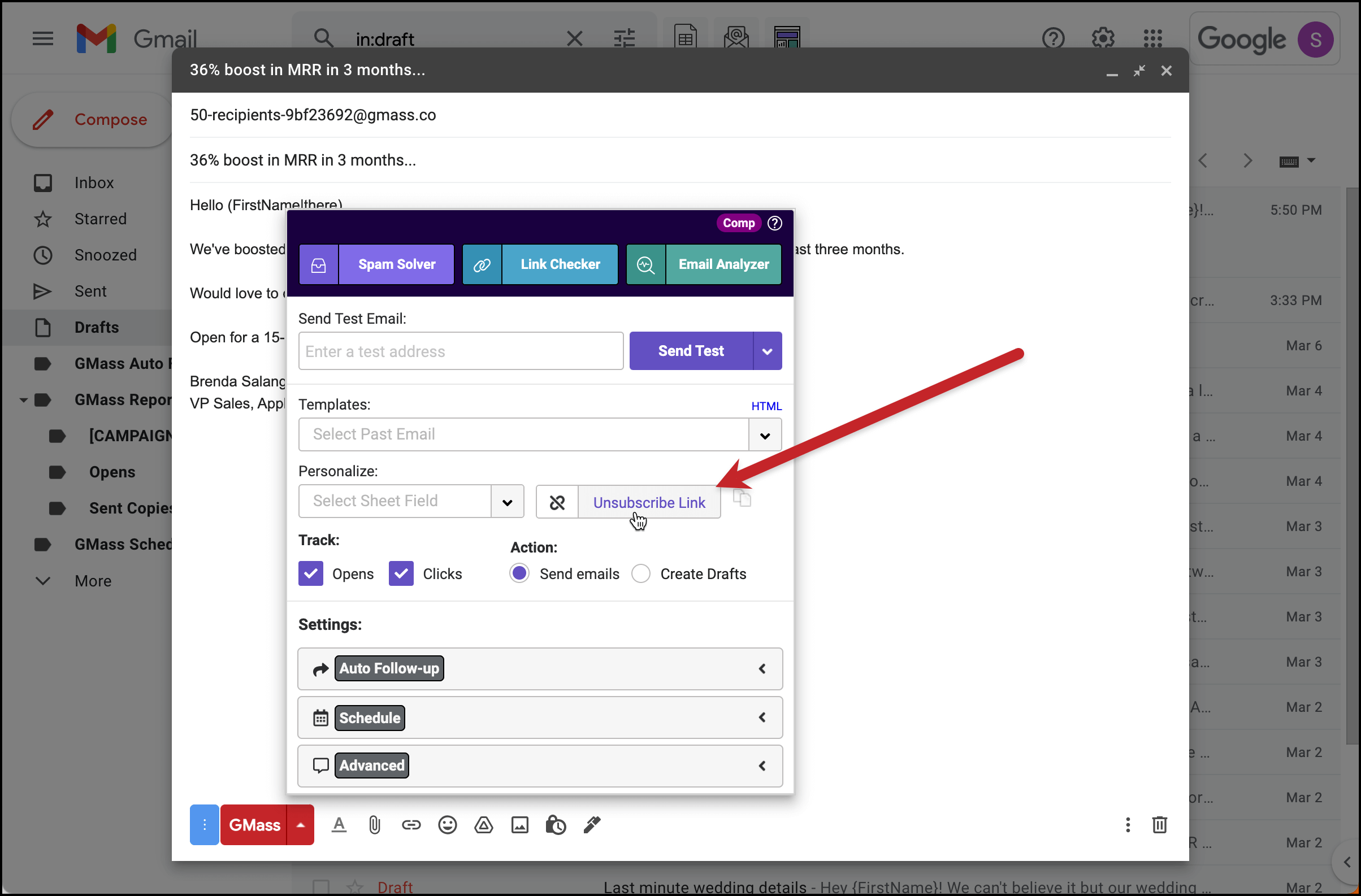The width and height of the screenshot is (1361, 896).
Task: Toggle the GMass settings arrow button
Action: tap(301, 825)
